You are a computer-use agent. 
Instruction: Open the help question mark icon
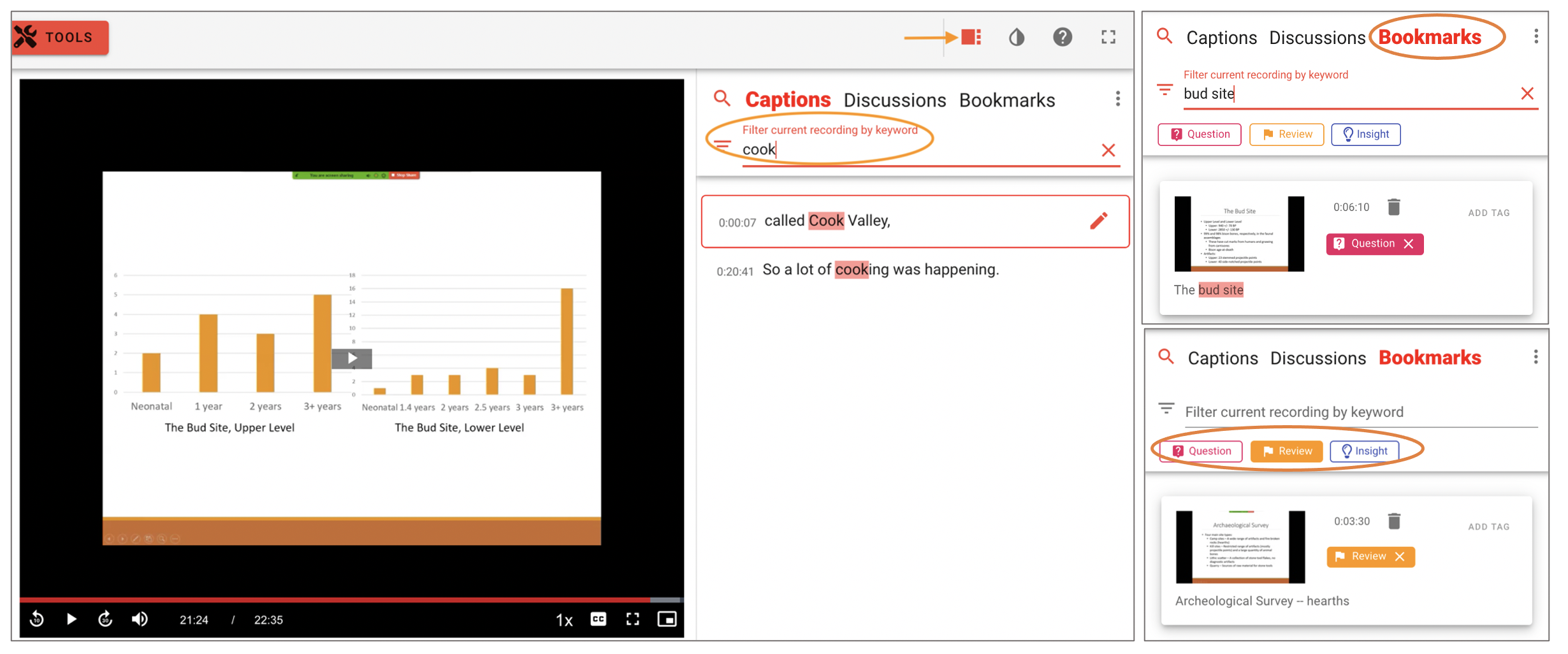coord(1062,37)
